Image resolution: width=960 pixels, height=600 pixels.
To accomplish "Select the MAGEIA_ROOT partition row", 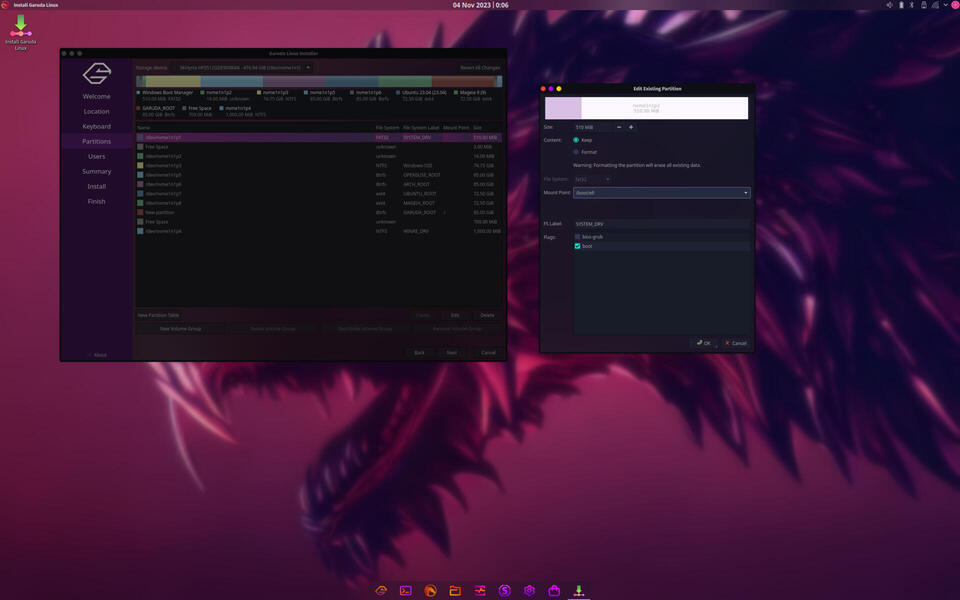I will click(x=319, y=203).
